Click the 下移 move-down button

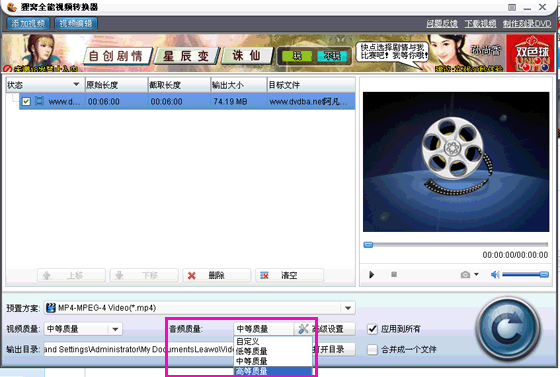point(144,275)
